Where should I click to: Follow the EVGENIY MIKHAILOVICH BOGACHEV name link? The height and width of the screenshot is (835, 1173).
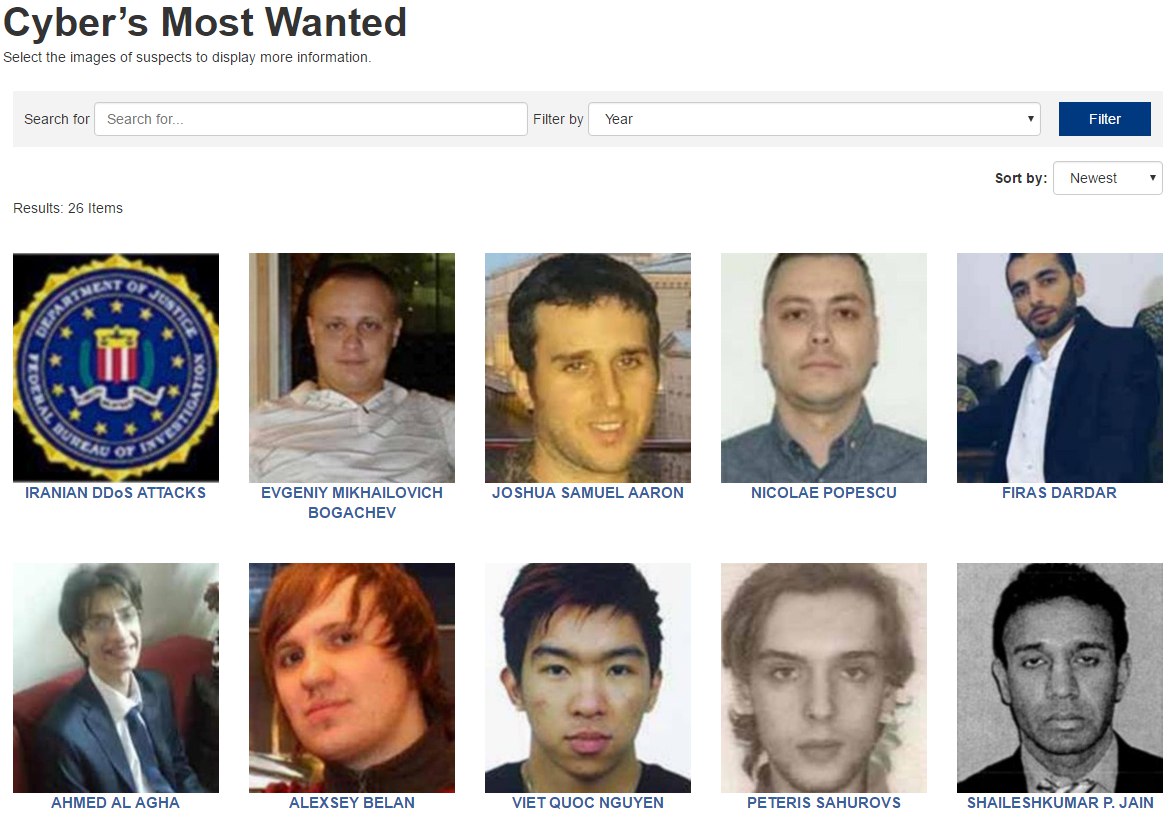(352, 503)
